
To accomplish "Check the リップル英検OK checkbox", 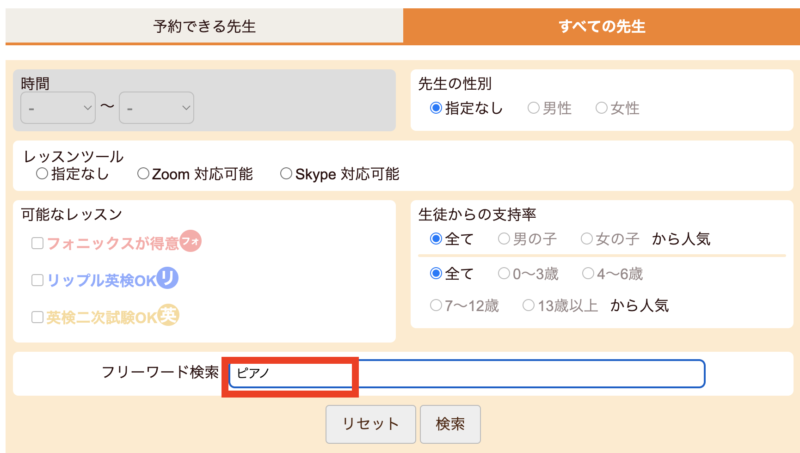I will 37,281.
